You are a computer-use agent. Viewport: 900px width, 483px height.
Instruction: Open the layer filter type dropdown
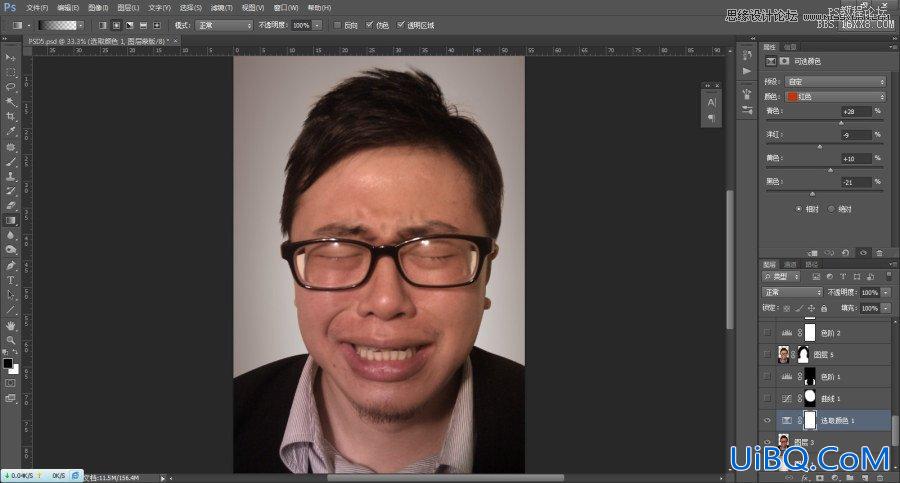781,277
